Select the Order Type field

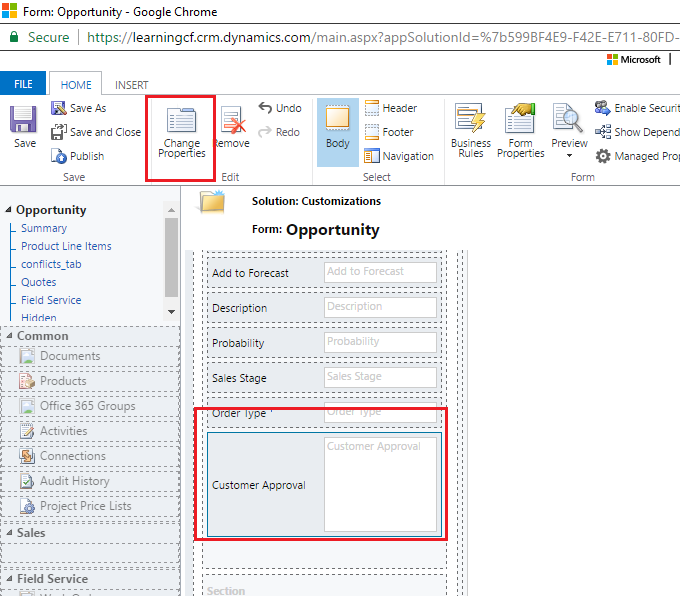point(324,413)
